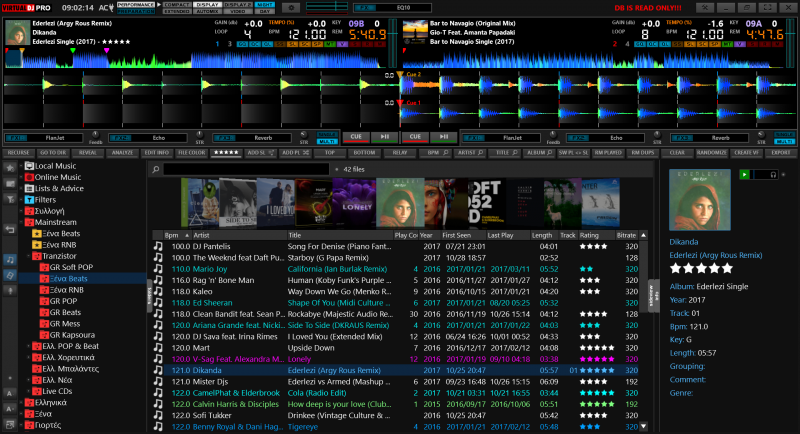
Task: Click the filter funnel sidebar icon
Action: coord(10,199)
